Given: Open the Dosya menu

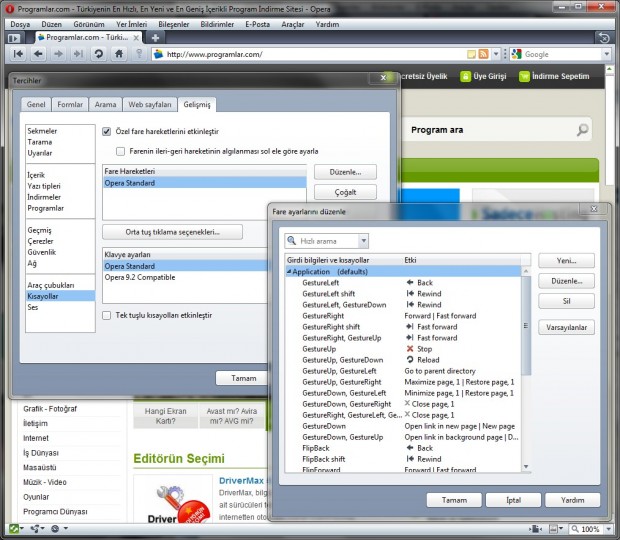Looking at the screenshot, I should [x=20, y=24].
